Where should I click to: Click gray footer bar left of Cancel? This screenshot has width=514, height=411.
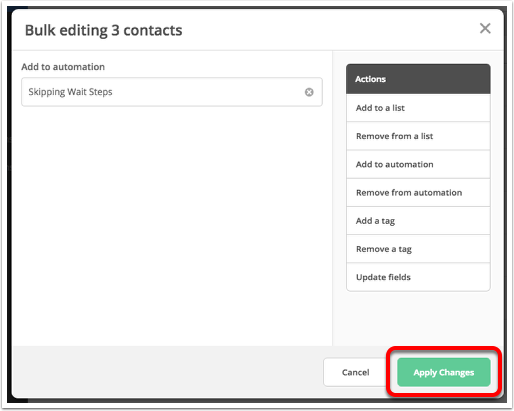[x=167, y=372]
